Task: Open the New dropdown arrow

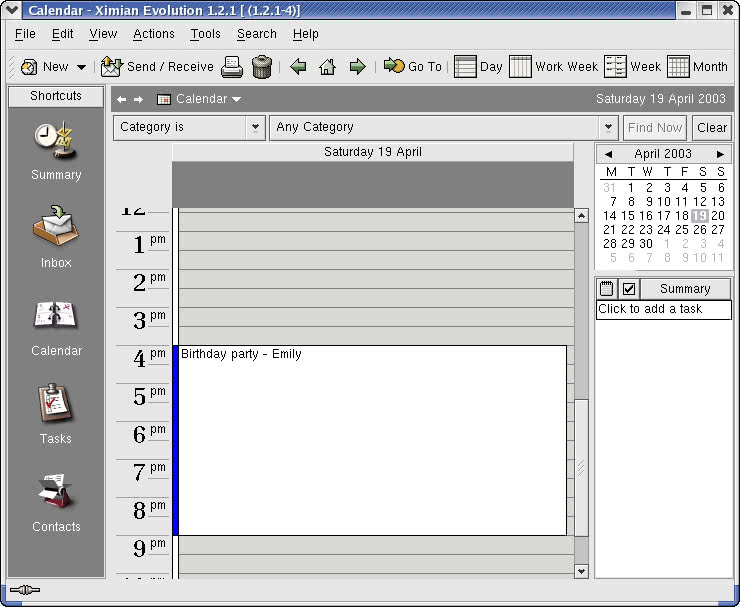Action: click(x=81, y=67)
